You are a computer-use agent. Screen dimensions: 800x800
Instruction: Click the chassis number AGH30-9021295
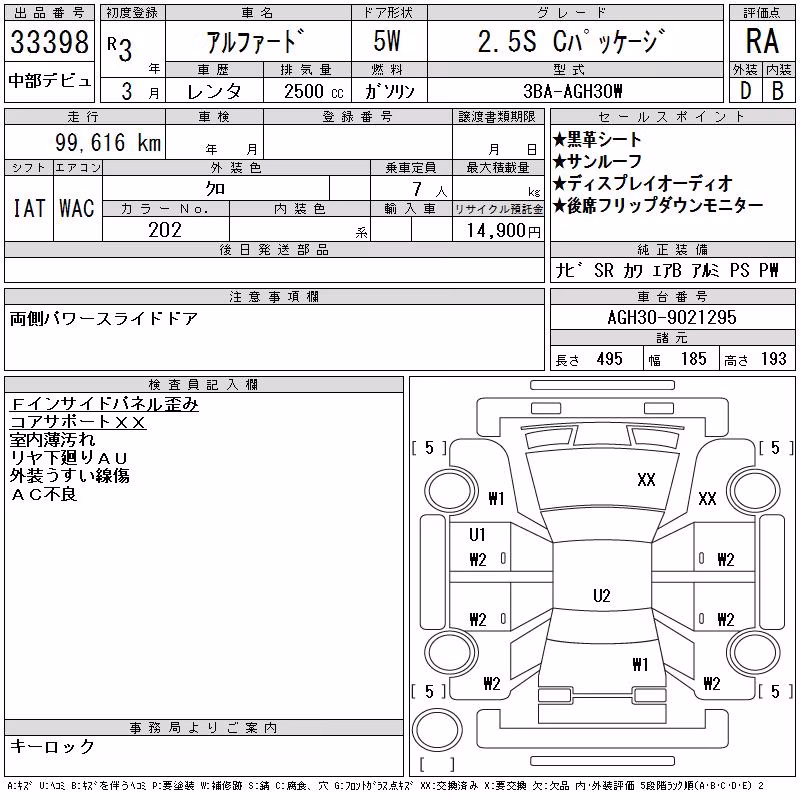tap(672, 317)
